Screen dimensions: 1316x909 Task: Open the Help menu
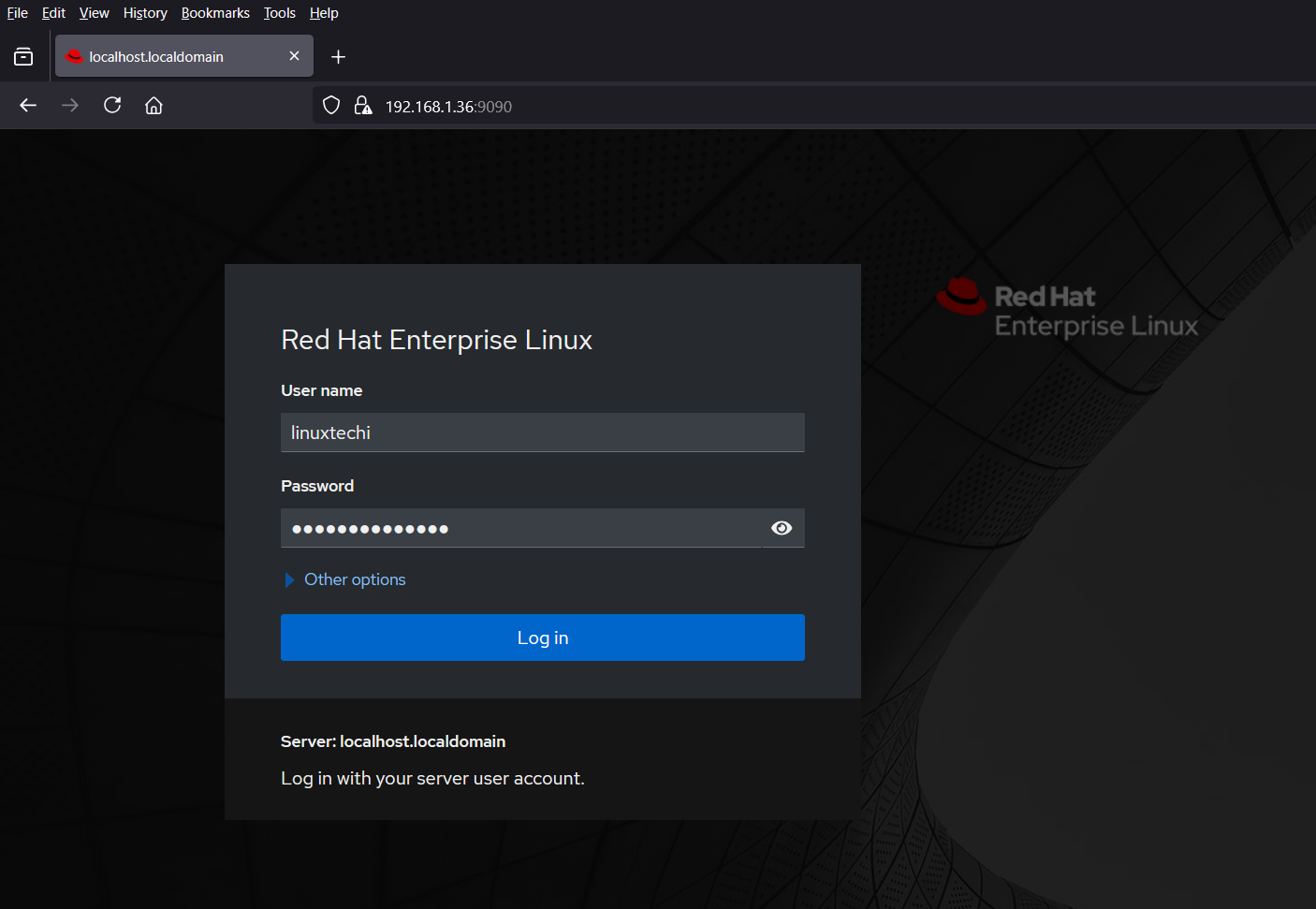[x=324, y=13]
